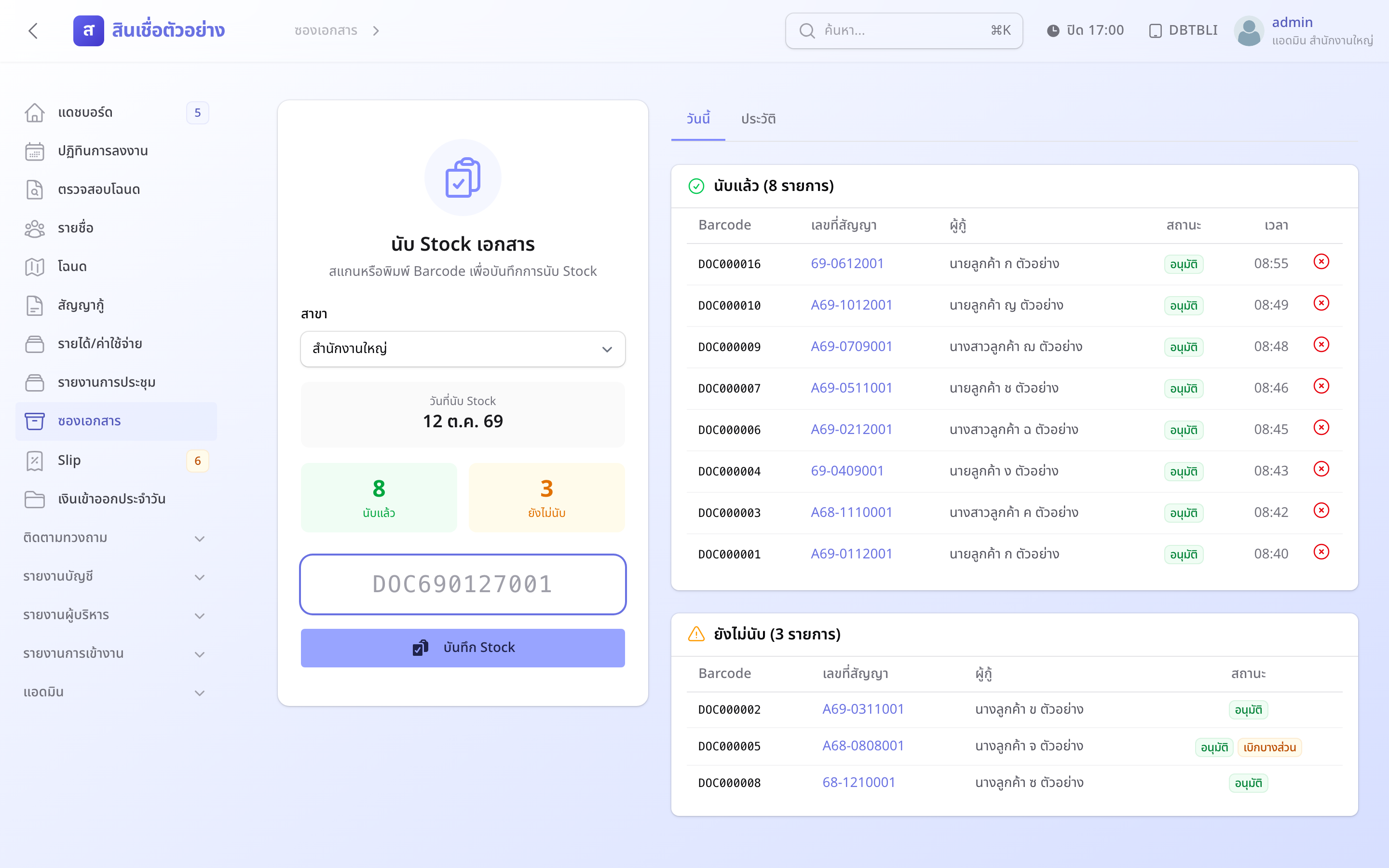Open contract link A68-0808001
This screenshot has height=868, width=1389.
[x=863, y=746]
